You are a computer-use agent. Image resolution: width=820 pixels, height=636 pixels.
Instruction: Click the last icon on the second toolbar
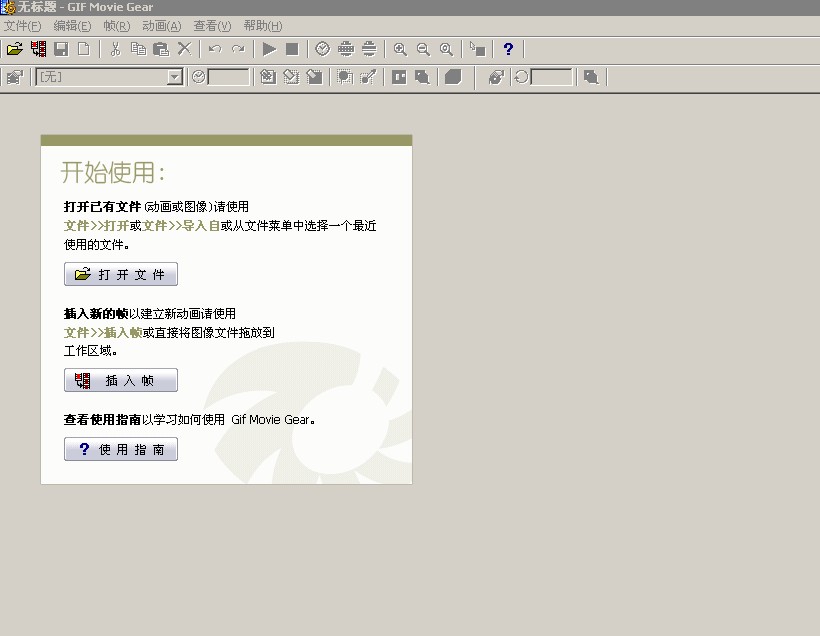pyautogui.click(x=590, y=77)
